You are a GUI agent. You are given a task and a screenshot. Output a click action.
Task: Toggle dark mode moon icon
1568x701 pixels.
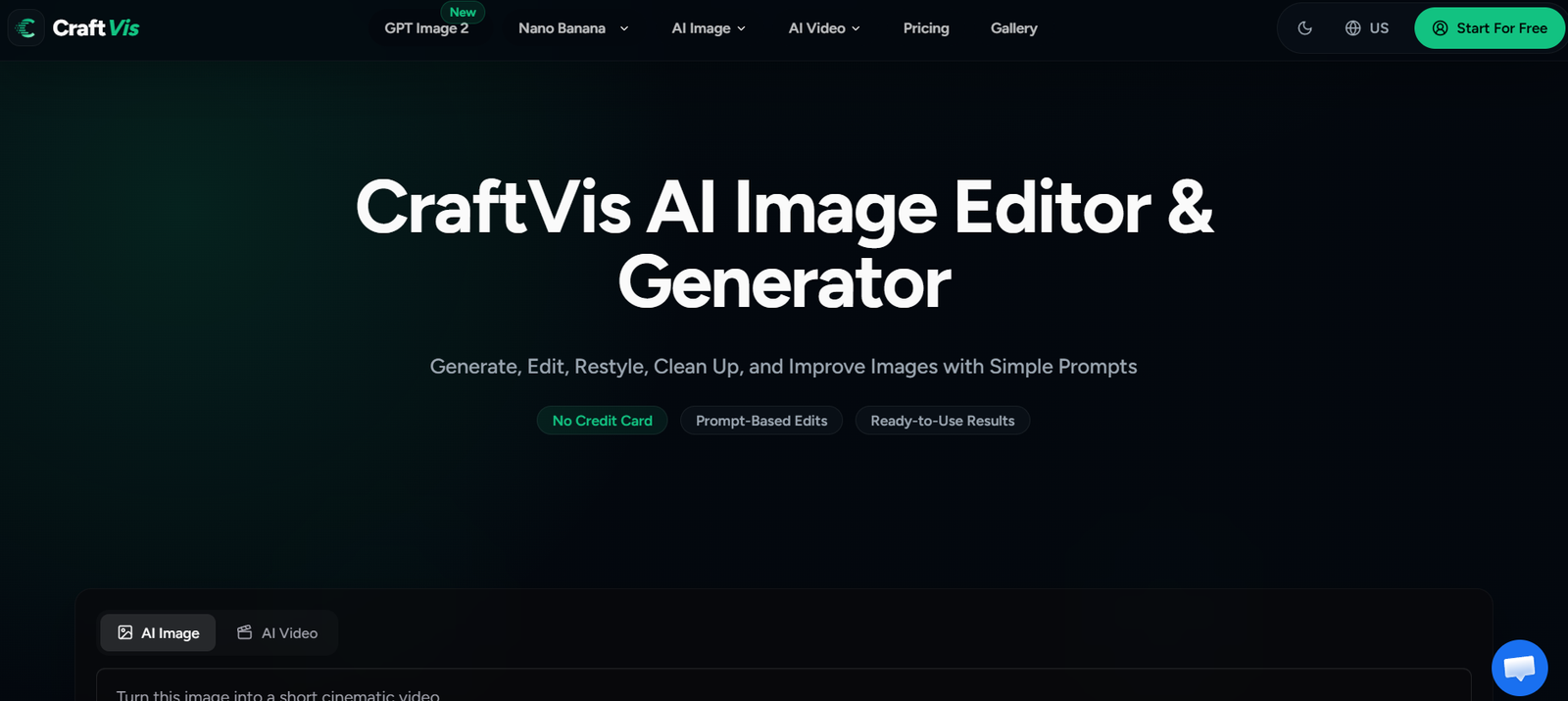tap(1304, 28)
